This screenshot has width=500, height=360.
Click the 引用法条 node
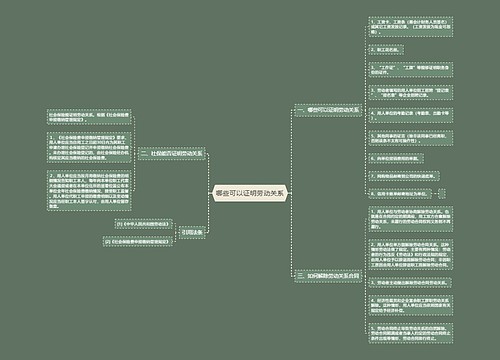coord(192,232)
